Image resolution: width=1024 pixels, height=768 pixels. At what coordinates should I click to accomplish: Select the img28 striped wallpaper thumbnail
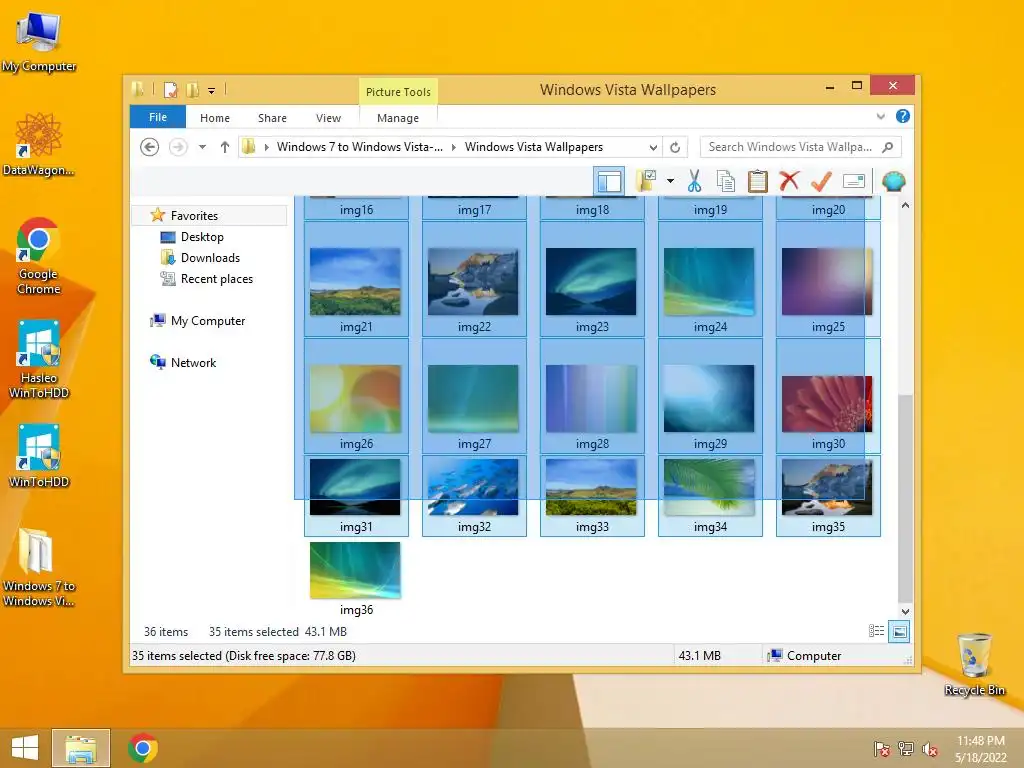click(x=591, y=398)
